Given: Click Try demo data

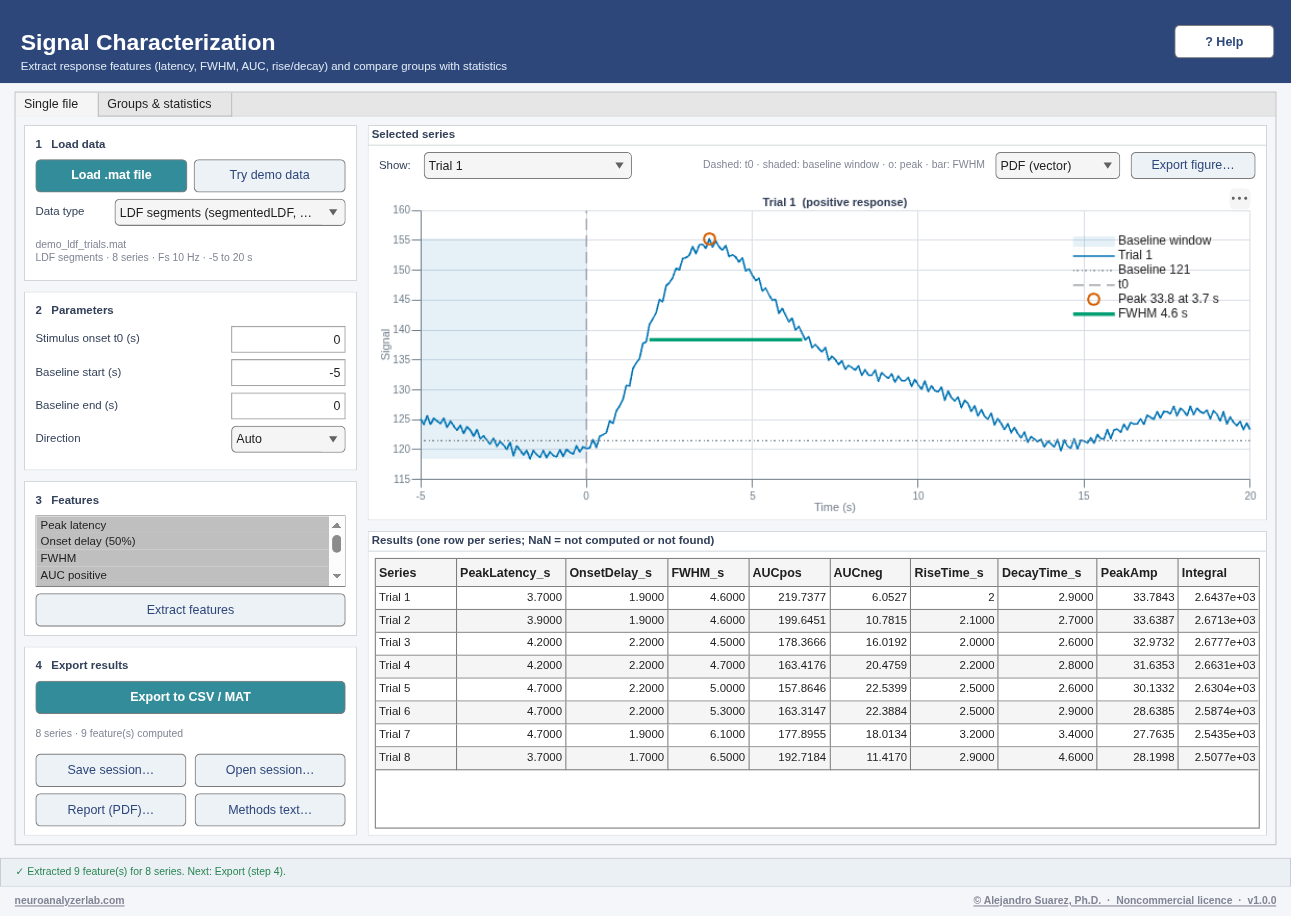Looking at the screenshot, I should (269, 175).
